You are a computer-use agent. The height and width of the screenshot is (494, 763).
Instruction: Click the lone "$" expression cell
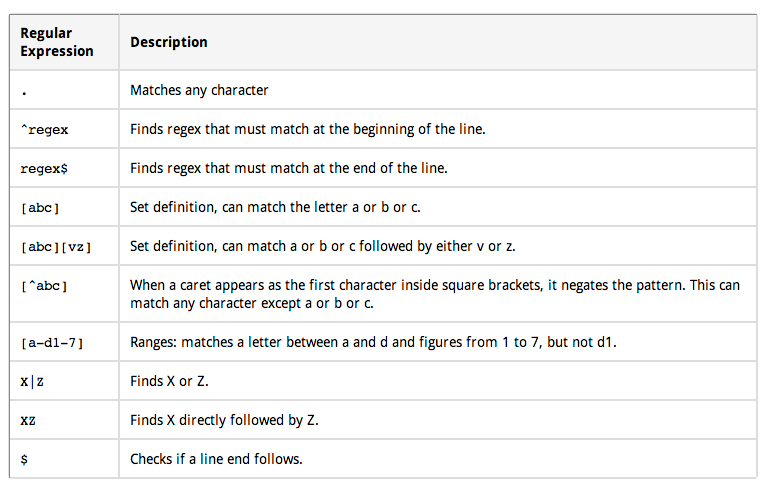24,460
